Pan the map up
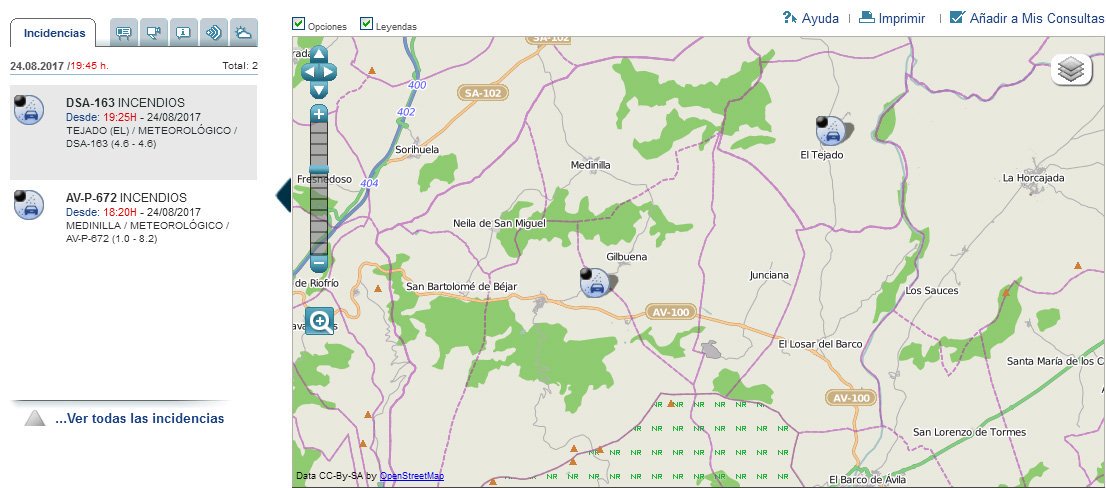 [319, 54]
